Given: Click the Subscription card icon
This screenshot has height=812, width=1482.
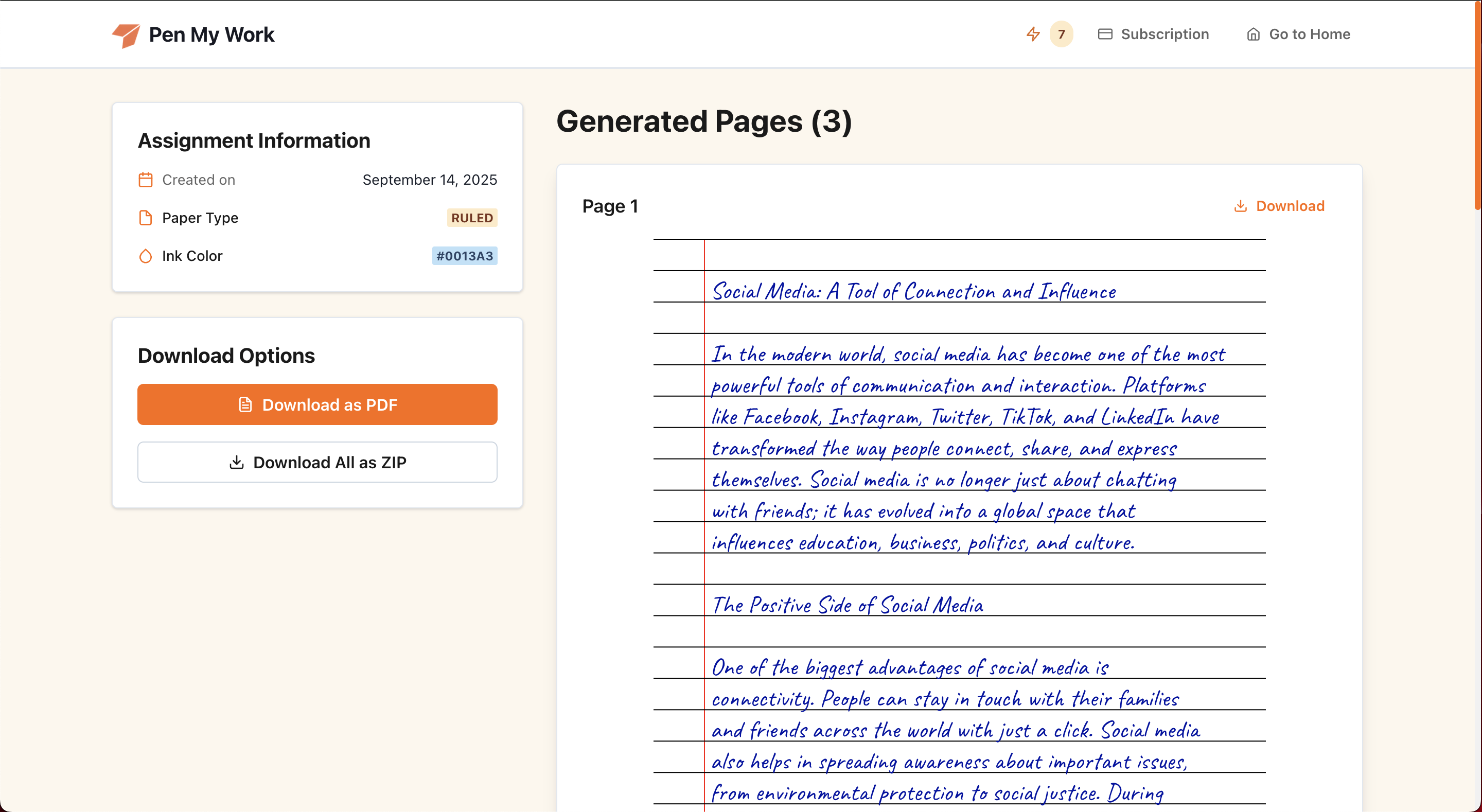Looking at the screenshot, I should 1105,34.
